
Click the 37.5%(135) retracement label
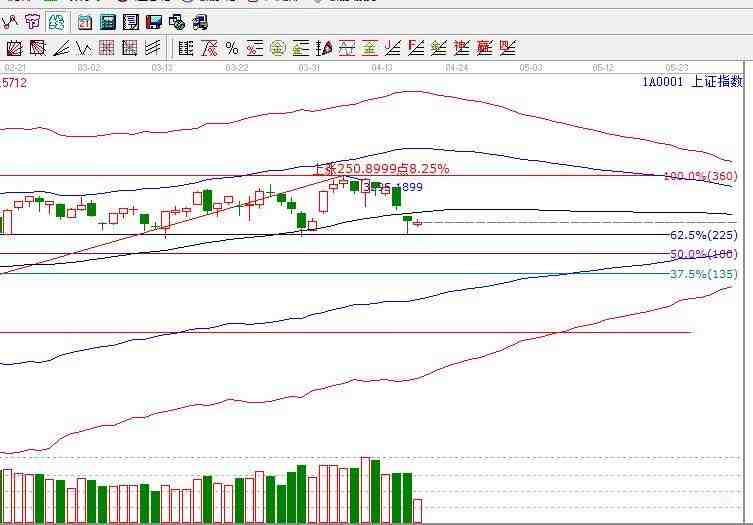(704, 274)
